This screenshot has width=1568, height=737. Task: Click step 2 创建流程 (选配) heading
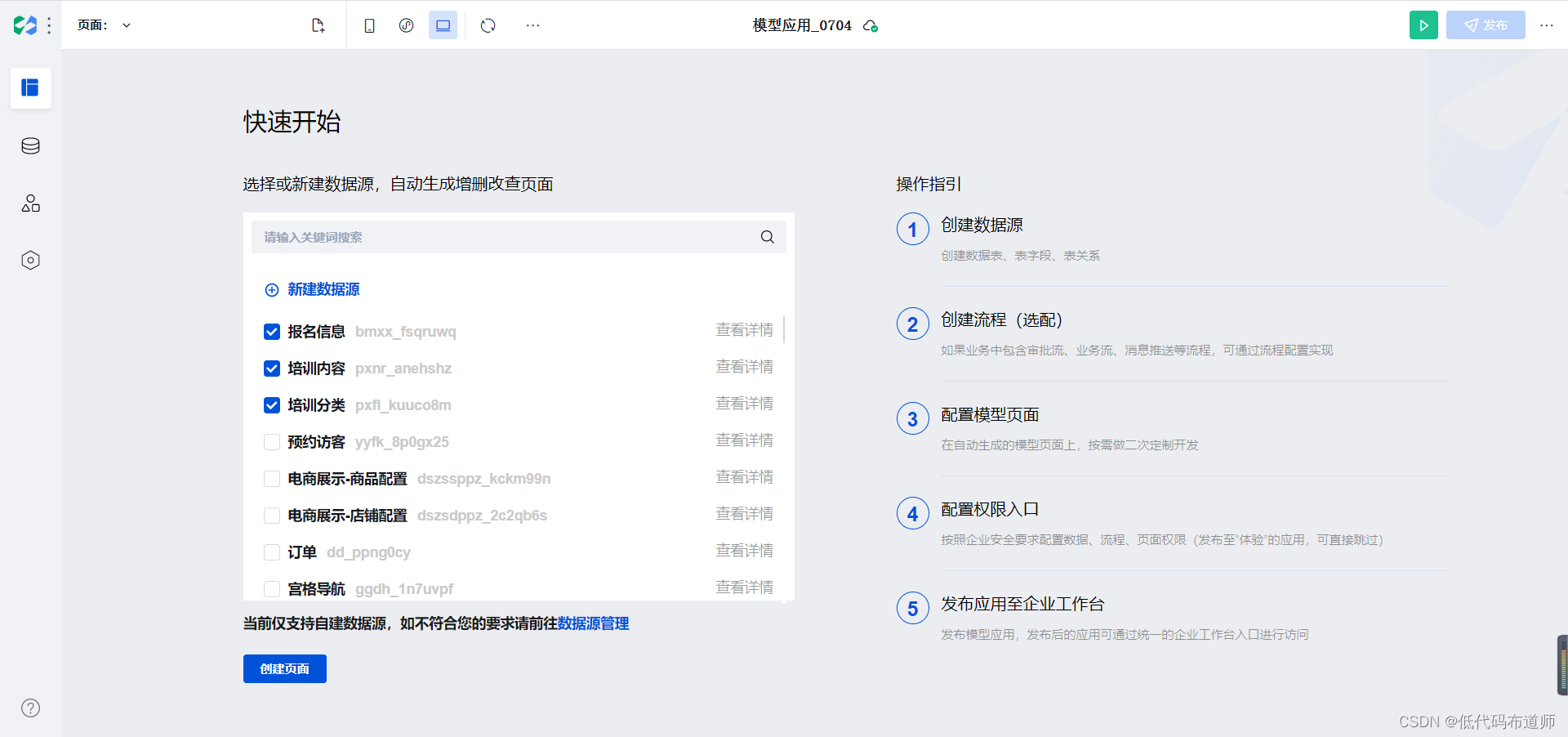pyautogui.click(x=1002, y=319)
